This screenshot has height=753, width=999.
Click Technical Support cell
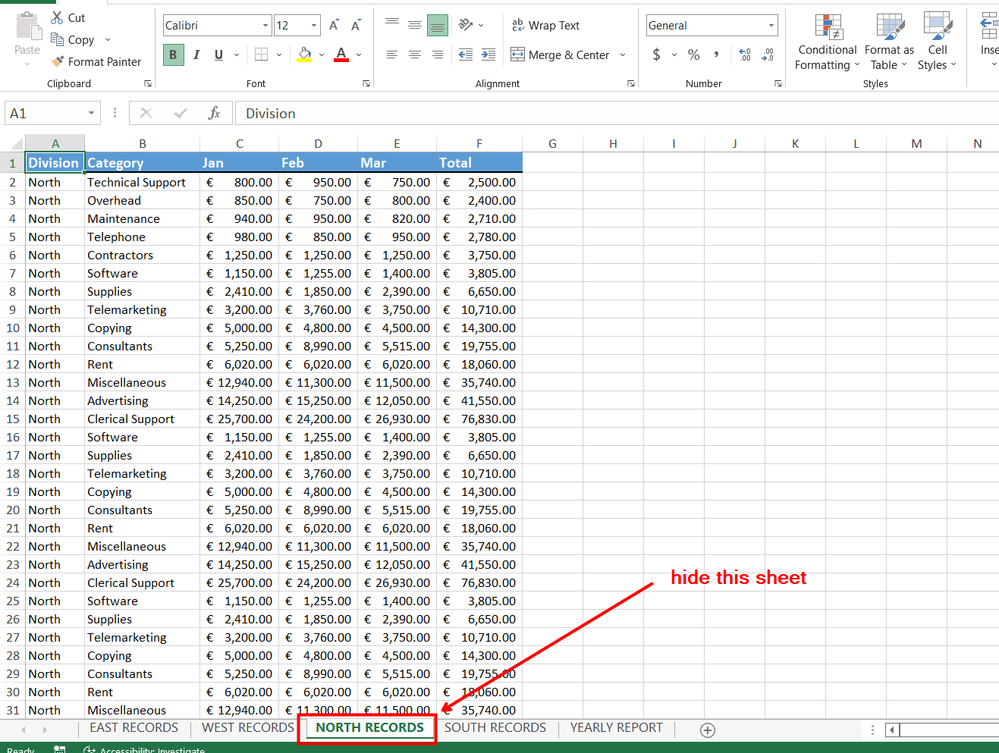(x=142, y=182)
